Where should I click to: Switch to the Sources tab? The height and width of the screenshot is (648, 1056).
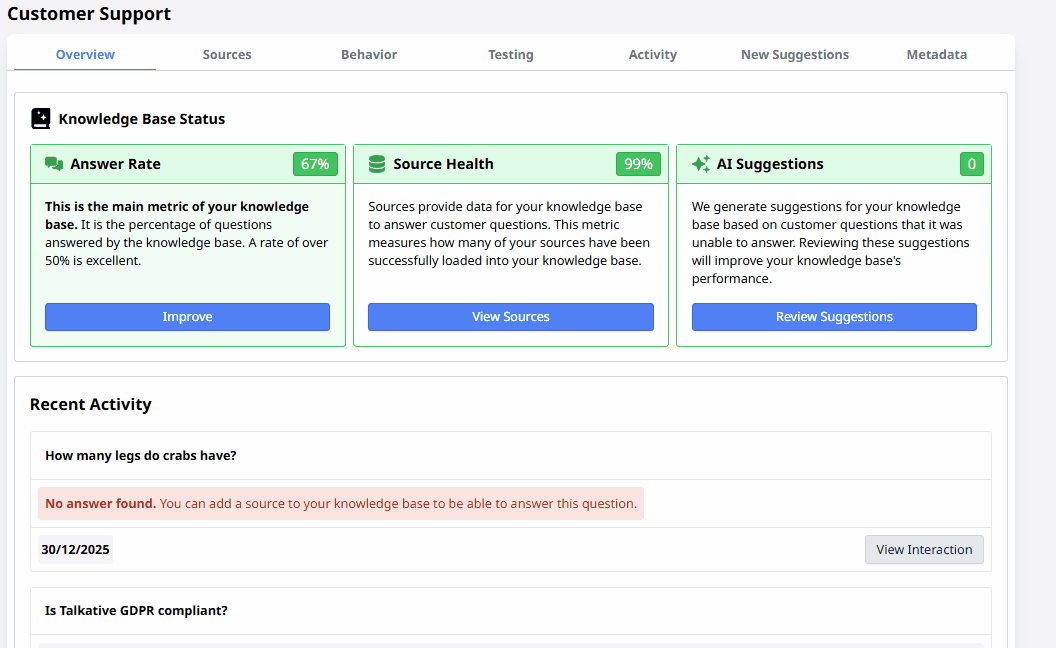[227, 54]
